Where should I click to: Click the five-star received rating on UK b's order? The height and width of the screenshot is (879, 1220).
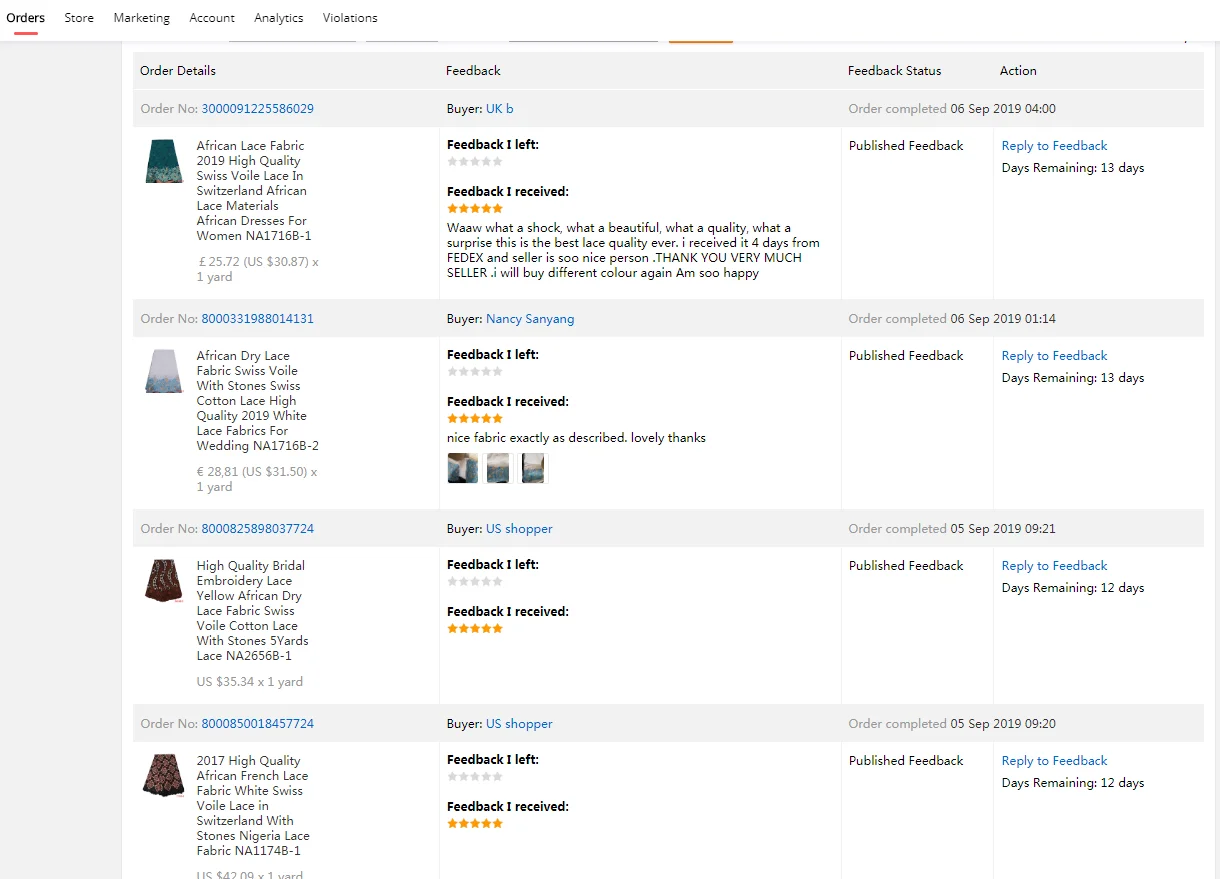[475, 209]
